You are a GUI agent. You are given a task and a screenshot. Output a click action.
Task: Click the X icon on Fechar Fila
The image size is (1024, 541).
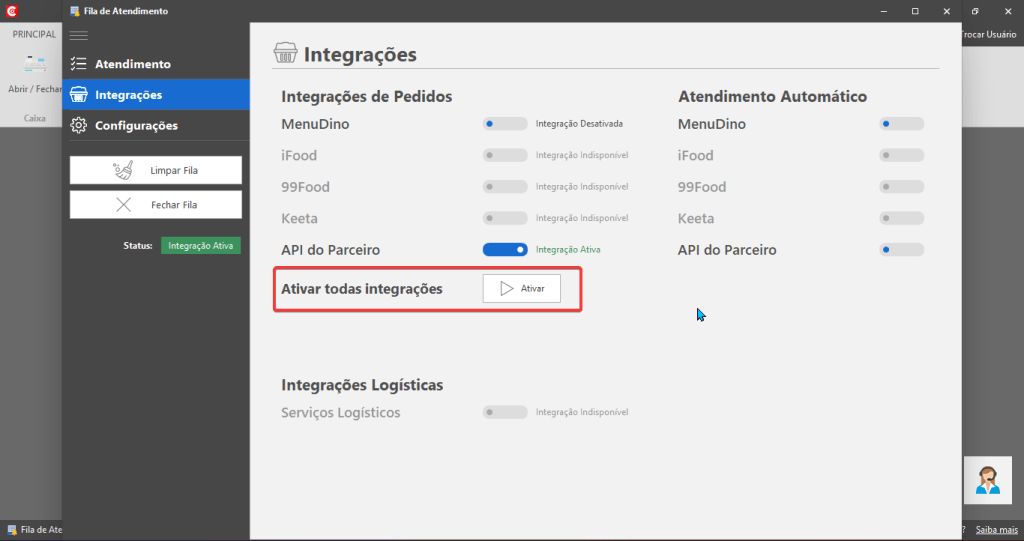click(123, 205)
